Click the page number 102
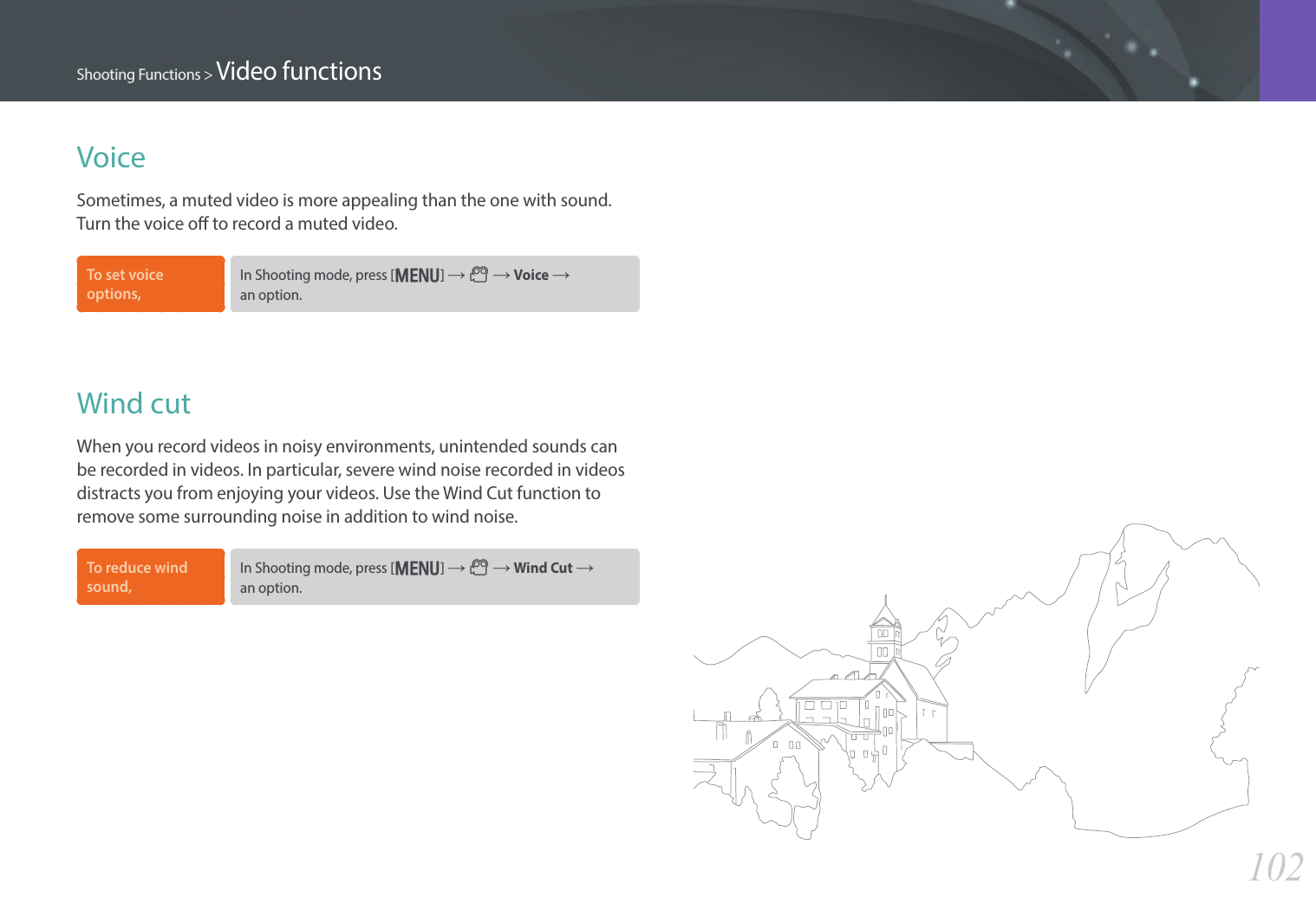The width and height of the screenshot is (1316, 923). click(1275, 868)
